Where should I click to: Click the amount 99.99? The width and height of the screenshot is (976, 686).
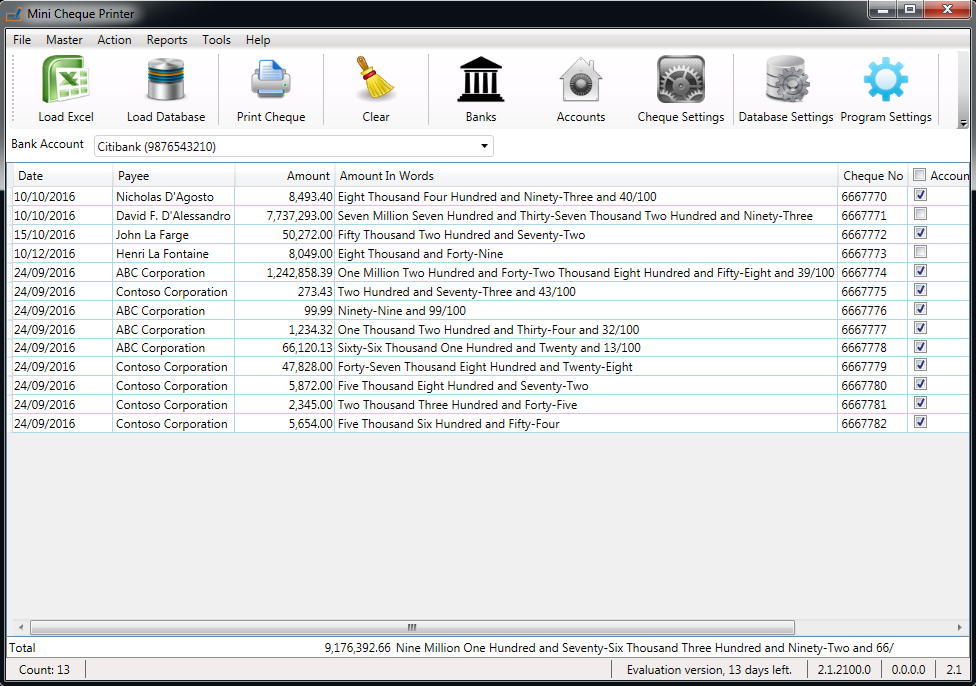pyautogui.click(x=318, y=311)
